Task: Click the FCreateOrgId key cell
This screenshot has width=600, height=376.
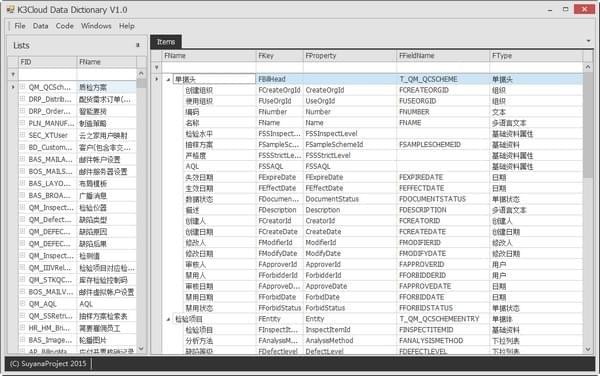Action: [x=279, y=90]
